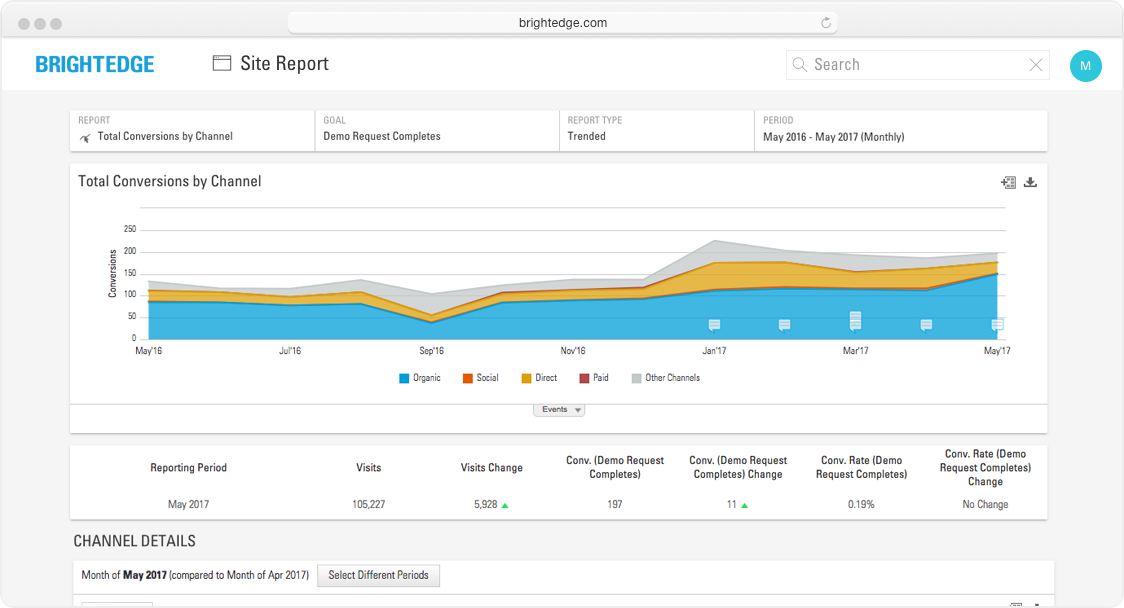Click the BrightEdge logo

(x=95, y=64)
